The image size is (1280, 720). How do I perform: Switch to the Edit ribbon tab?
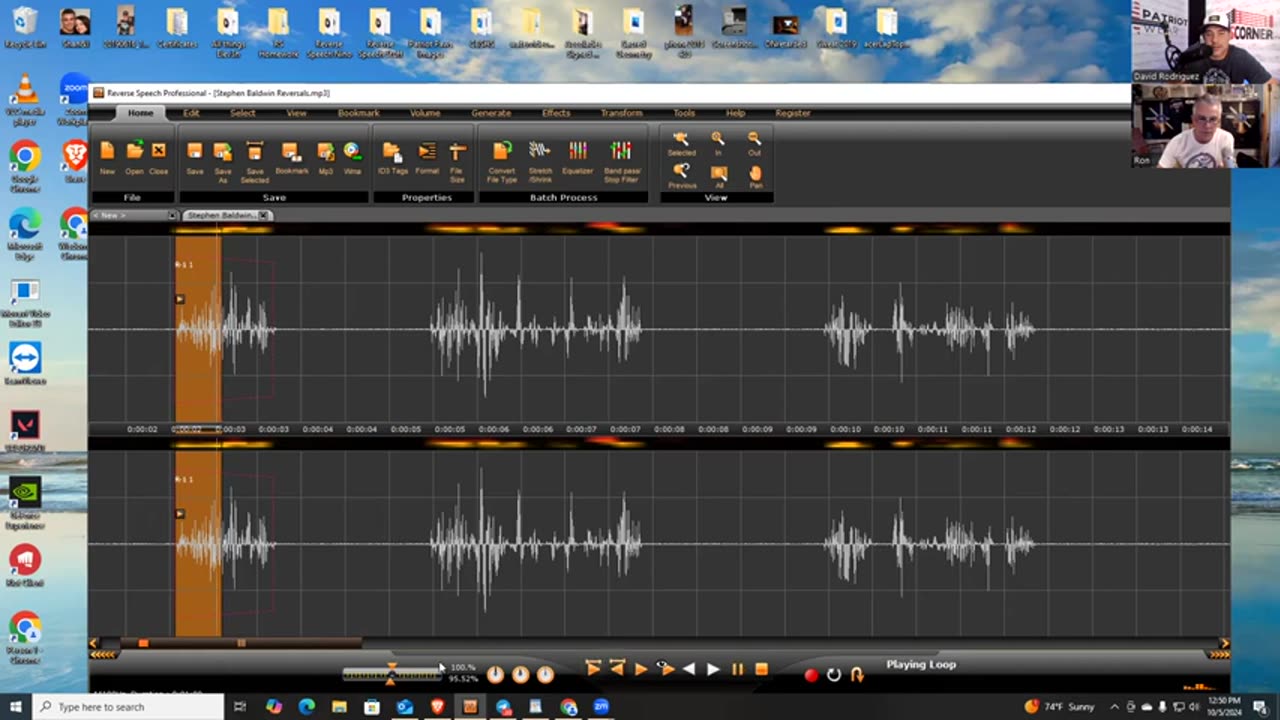click(x=191, y=113)
